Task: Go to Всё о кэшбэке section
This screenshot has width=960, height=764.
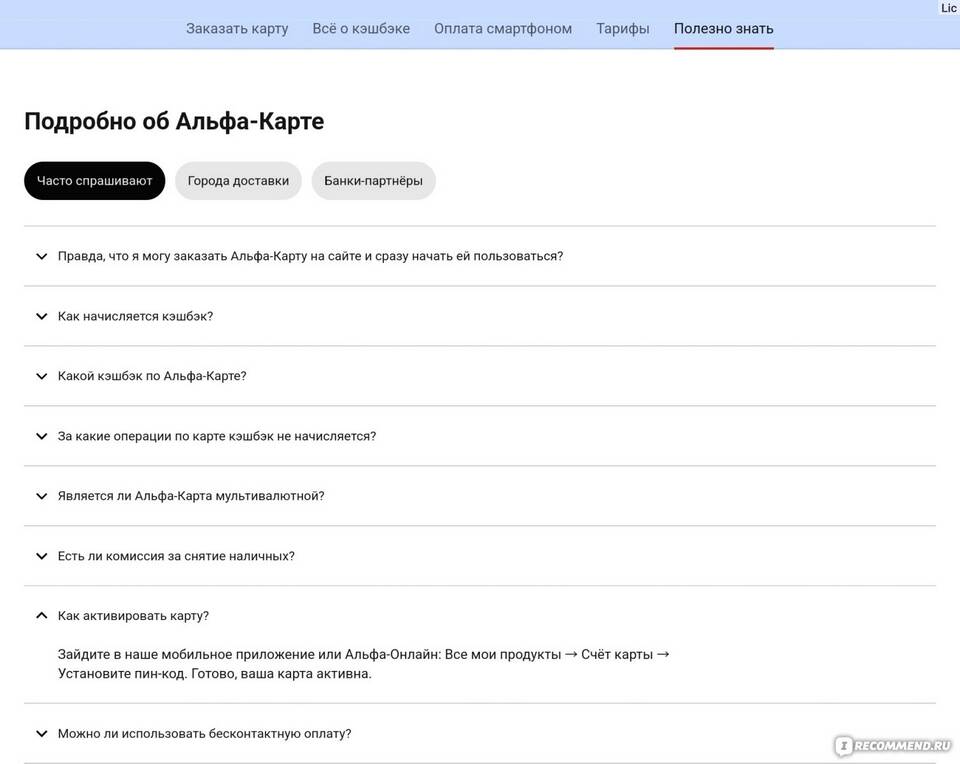Action: click(x=361, y=29)
